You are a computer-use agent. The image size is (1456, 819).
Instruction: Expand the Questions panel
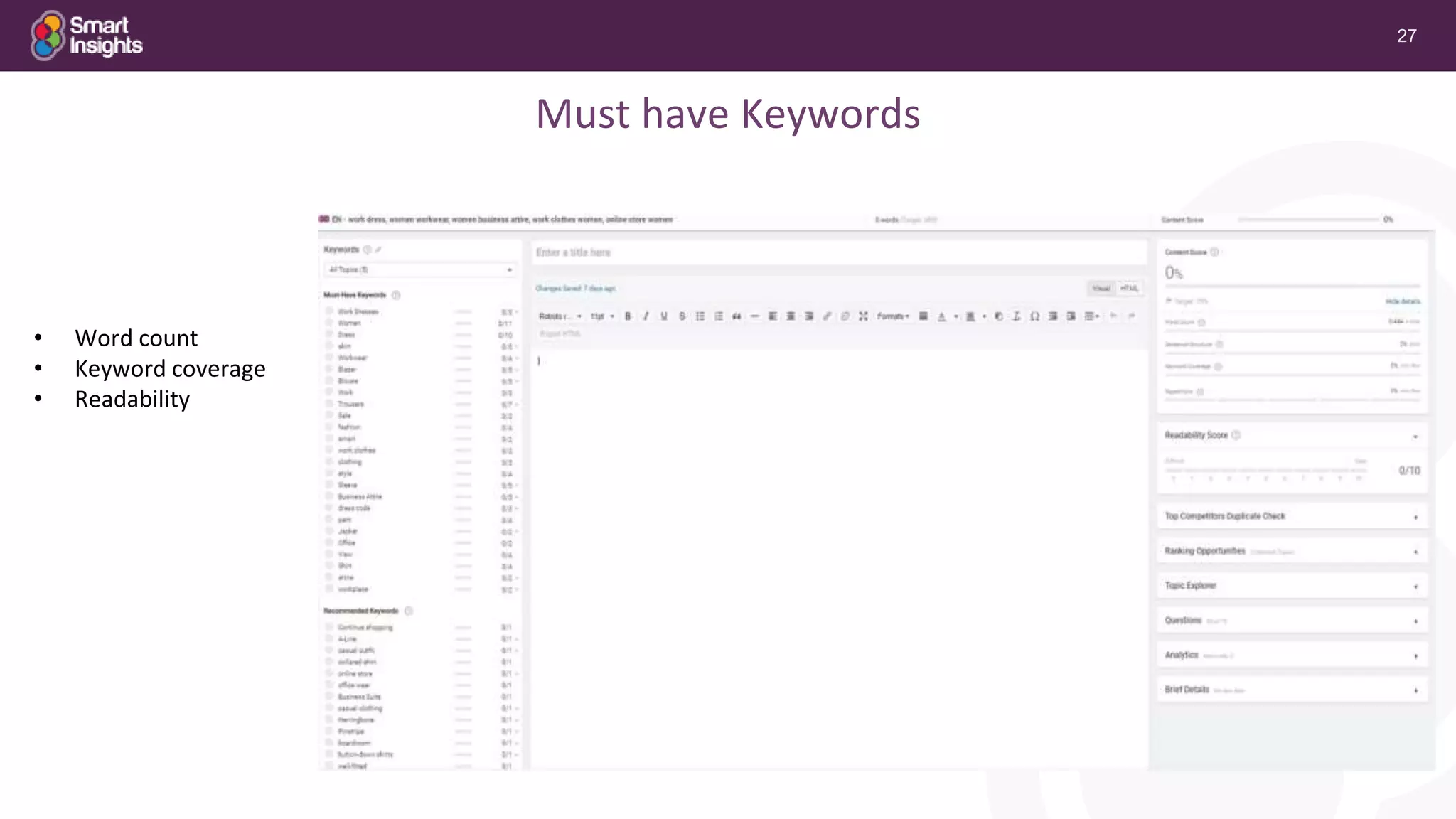pyautogui.click(x=1415, y=621)
